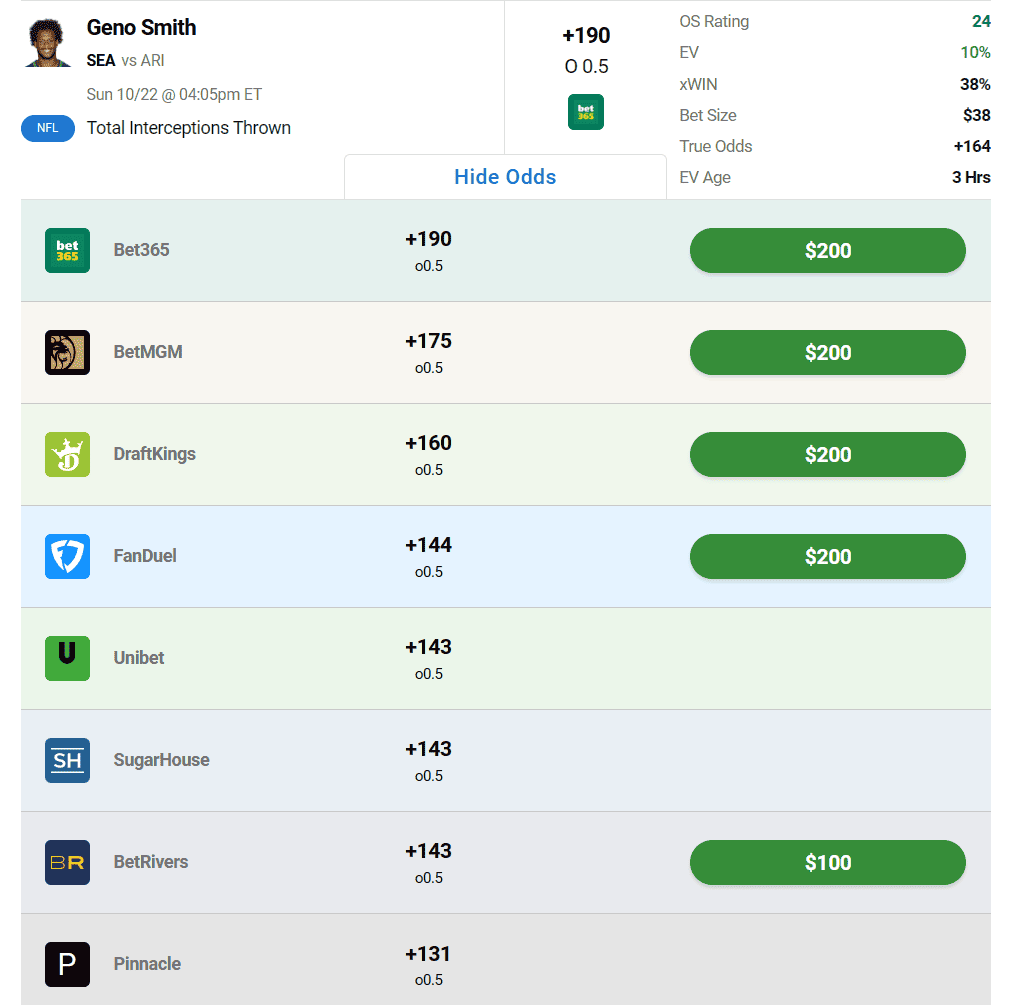Select the +131 Pinnacle odds value
This screenshot has width=1015, height=1005.
click(x=428, y=953)
